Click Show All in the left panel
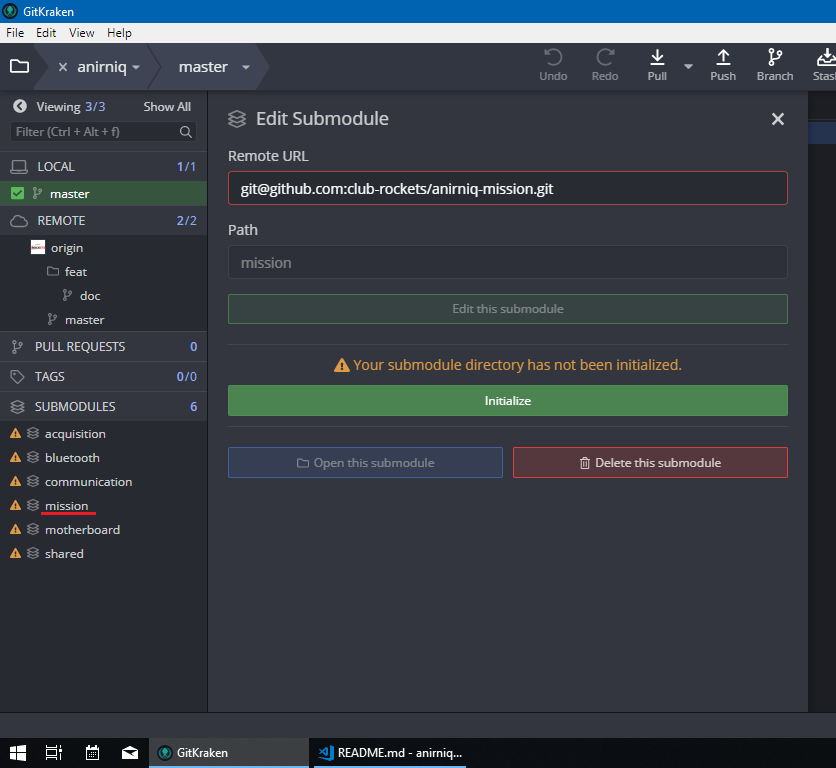 click(167, 107)
